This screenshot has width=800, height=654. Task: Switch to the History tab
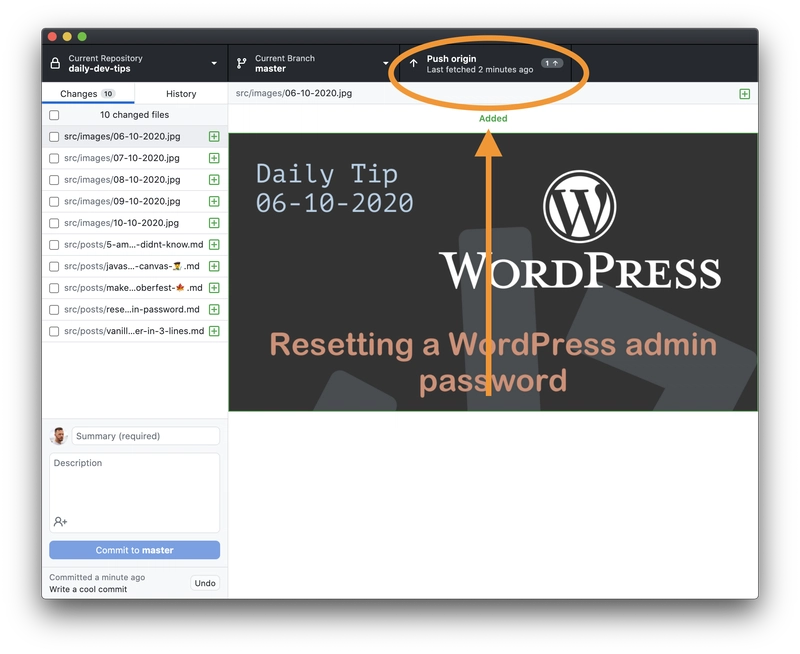(181, 94)
